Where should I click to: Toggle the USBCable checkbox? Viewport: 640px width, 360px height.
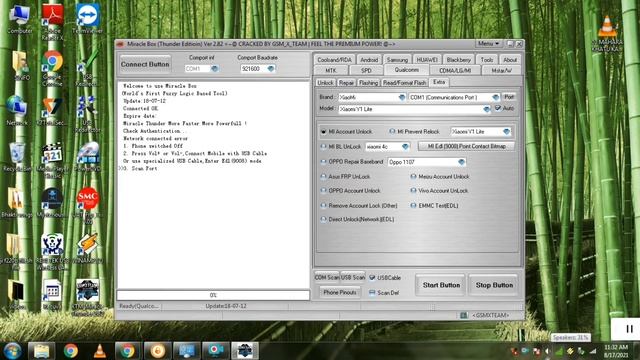coord(372,278)
